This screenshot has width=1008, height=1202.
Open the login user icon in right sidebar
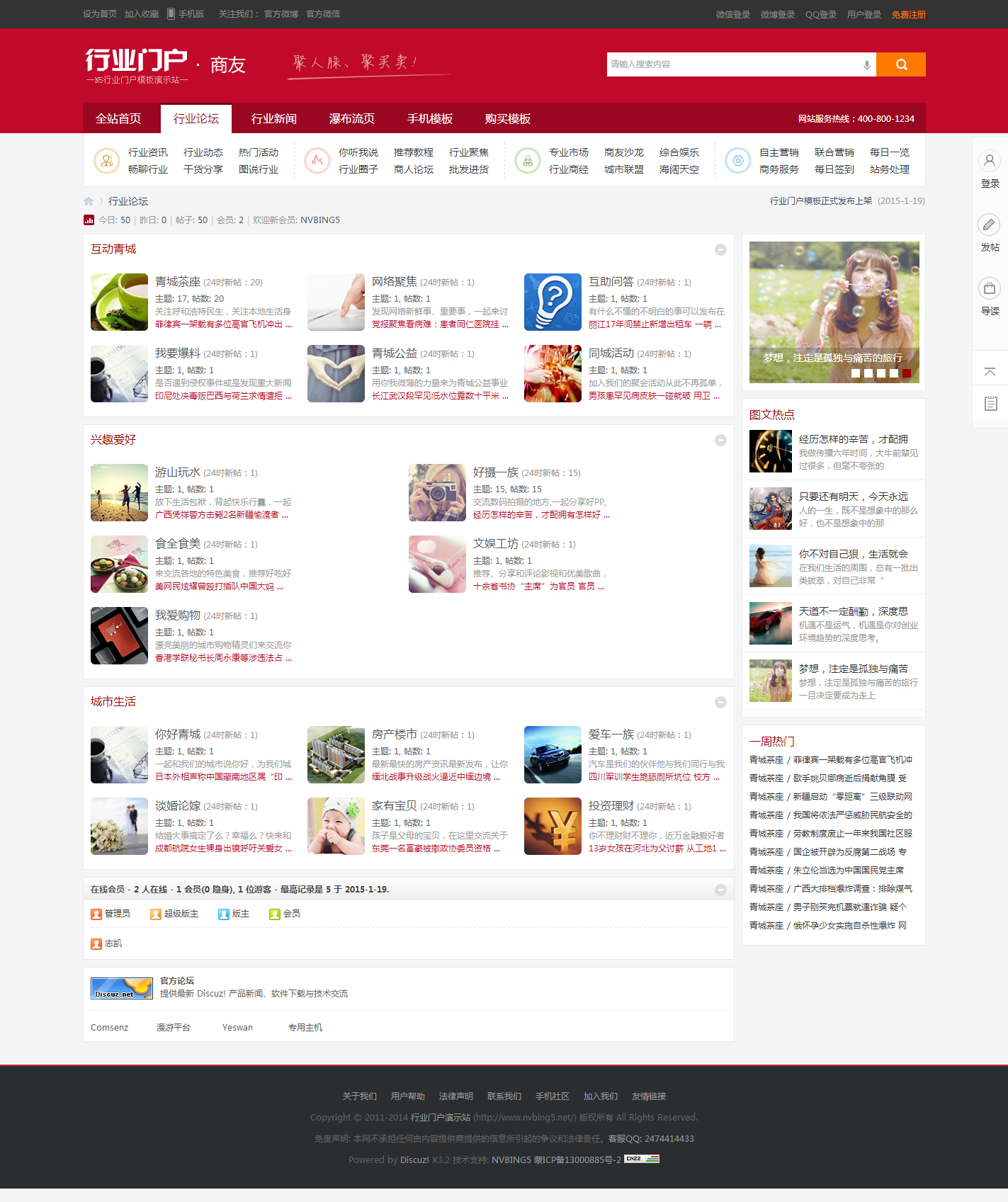990,161
